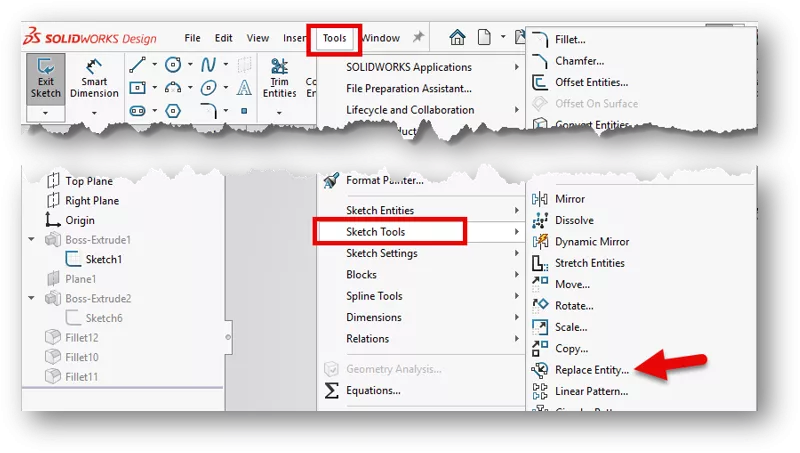Click the Home icon
The image size is (800, 453).
[457, 37]
